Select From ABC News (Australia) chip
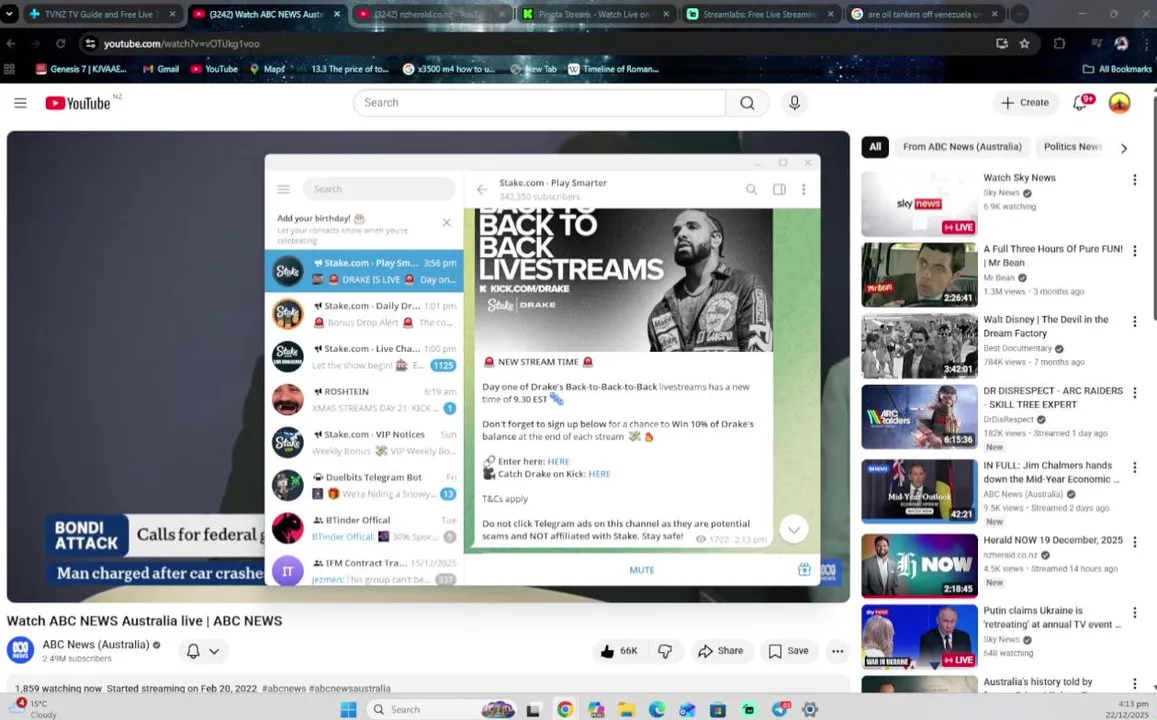1157x720 pixels. [x=962, y=147]
